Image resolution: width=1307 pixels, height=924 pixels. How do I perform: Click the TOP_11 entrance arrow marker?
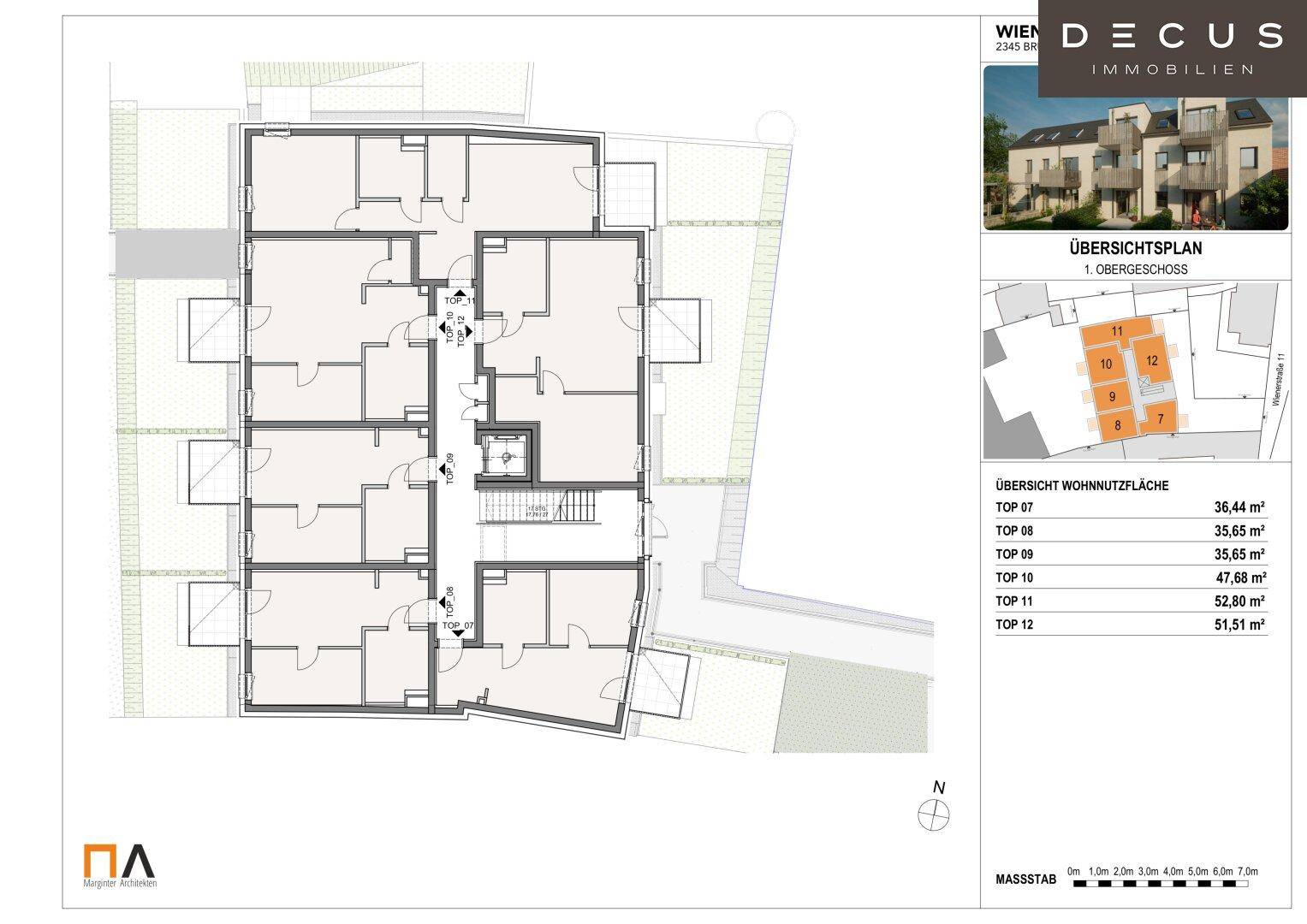(460, 293)
